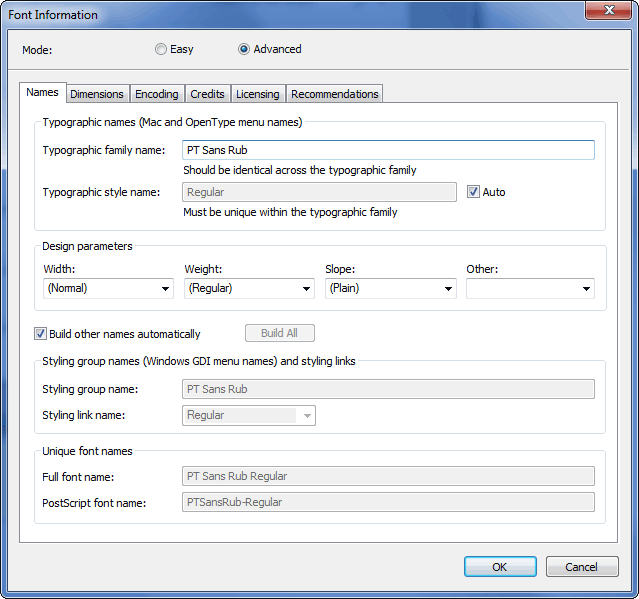Select the Easy mode radio button
The height and width of the screenshot is (599, 639).
click(161, 49)
